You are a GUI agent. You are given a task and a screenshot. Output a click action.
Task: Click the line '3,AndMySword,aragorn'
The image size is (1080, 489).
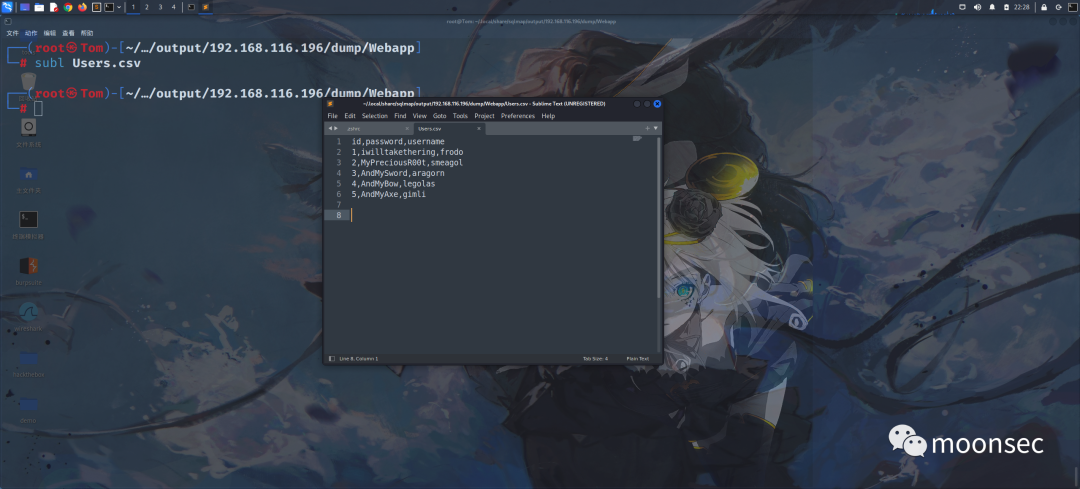(x=398, y=173)
